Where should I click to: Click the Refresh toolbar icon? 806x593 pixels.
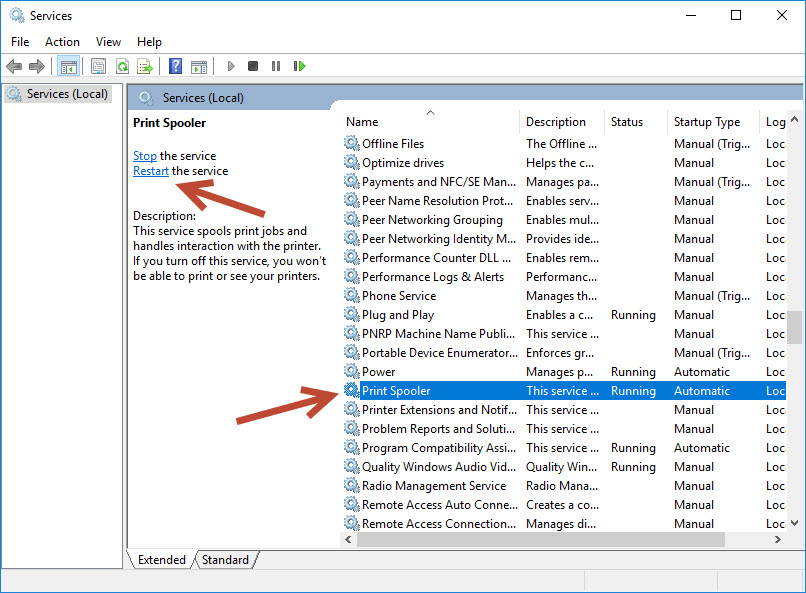[121, 66]
